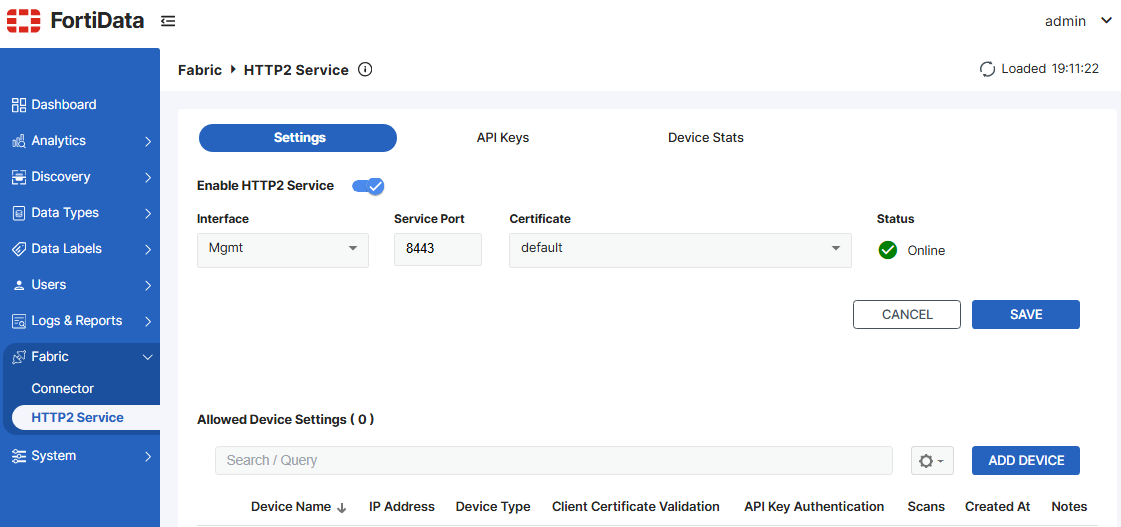Image resolution: width=1121 pixels, height=527 pixels.
Task: Open the table gear settings dropdown
Action: [x=931, y=461]
